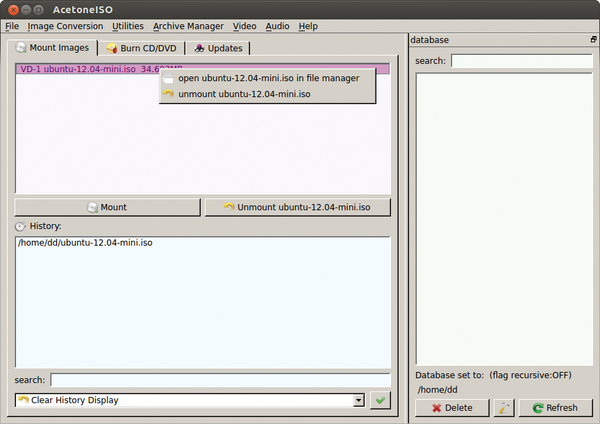Open the Image Conversion menu
Screen dimensions: 600x424
click(65, 26)
